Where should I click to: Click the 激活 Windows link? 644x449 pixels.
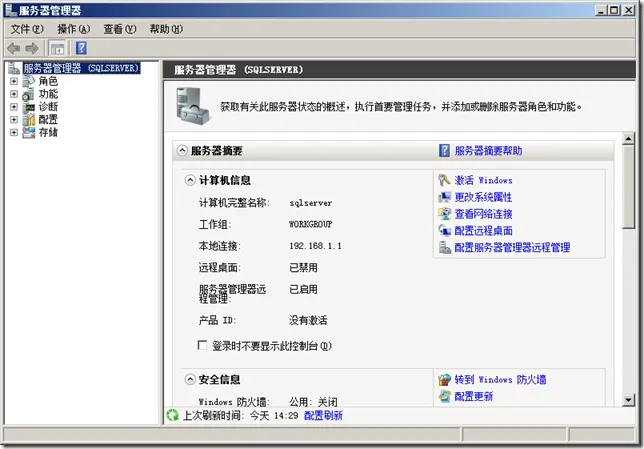[483, 180]
